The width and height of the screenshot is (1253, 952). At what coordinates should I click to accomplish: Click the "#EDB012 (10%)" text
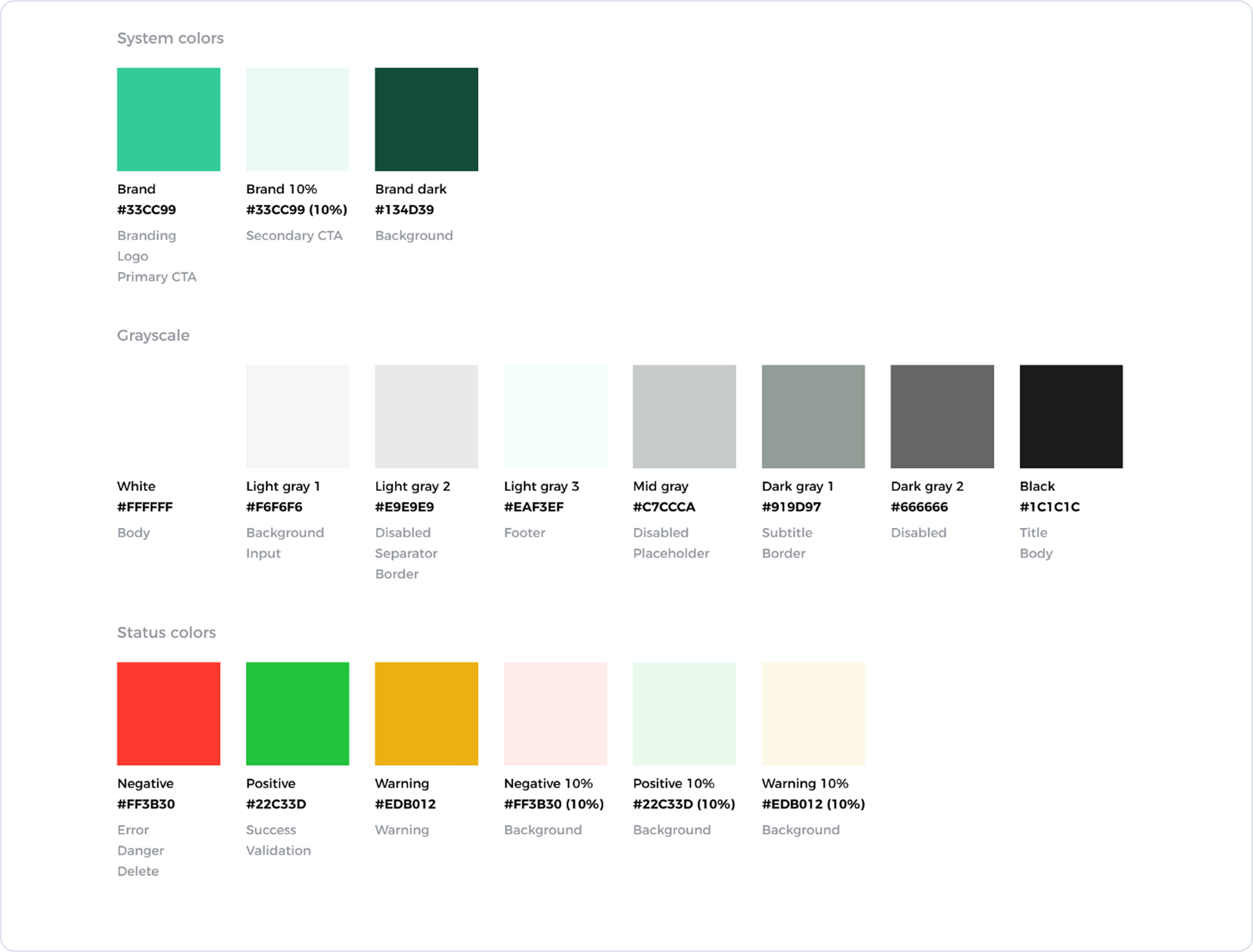[813, 804]
